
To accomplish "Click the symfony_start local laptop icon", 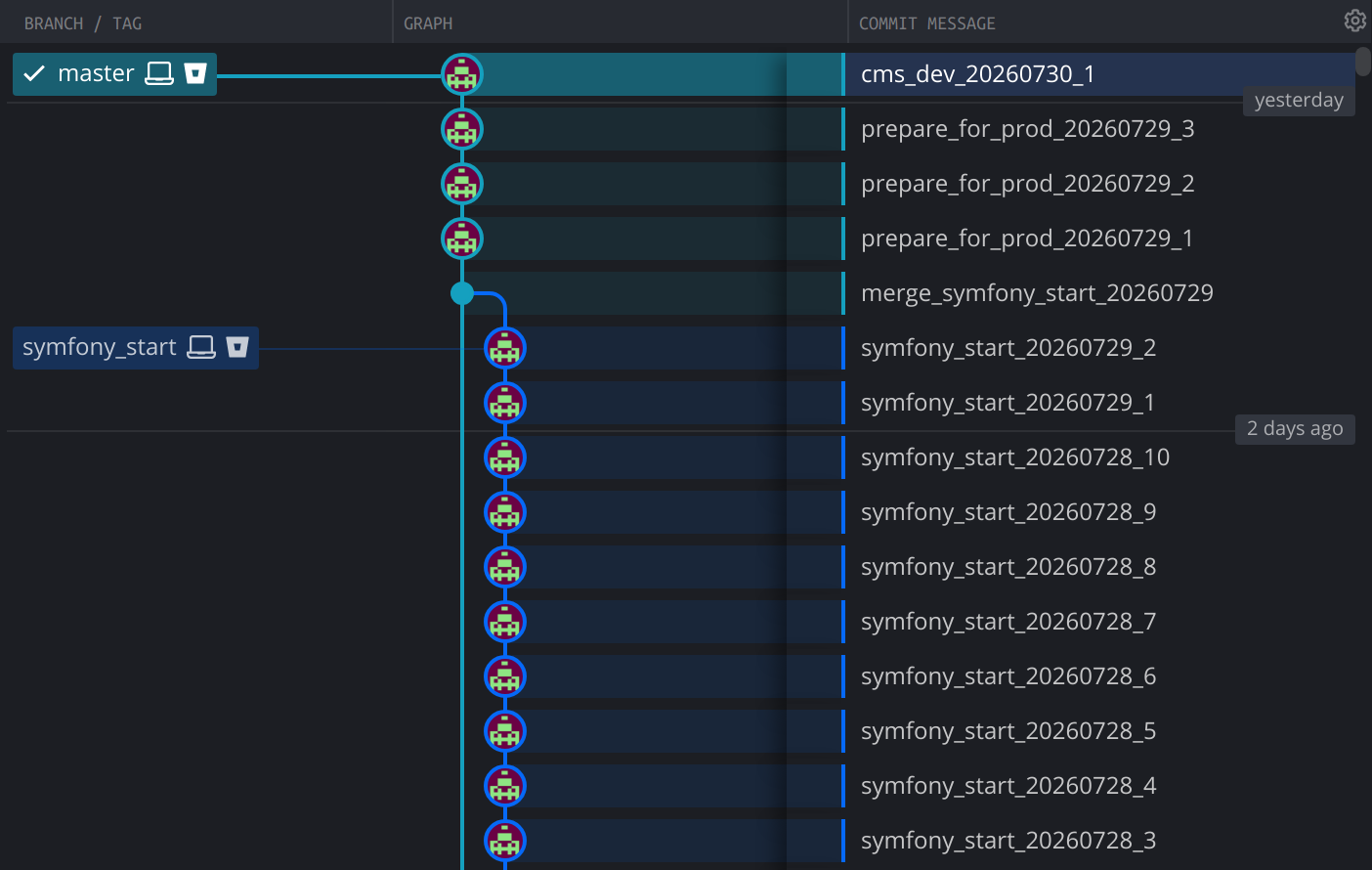I will coord(201,347).
